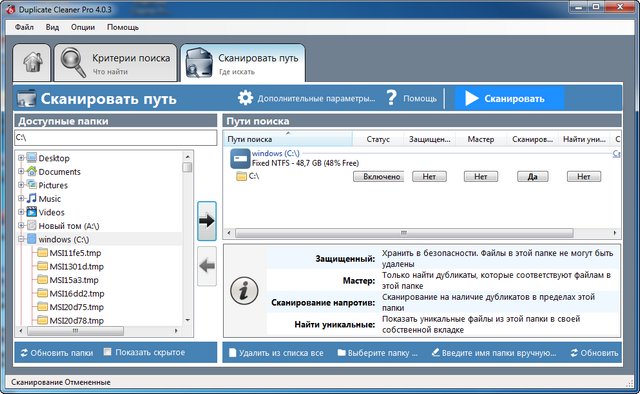Image resolution: width=640 pixels, height=394 pixels.
Task: Open the Home tab with house icon
Action: point(32,63)
